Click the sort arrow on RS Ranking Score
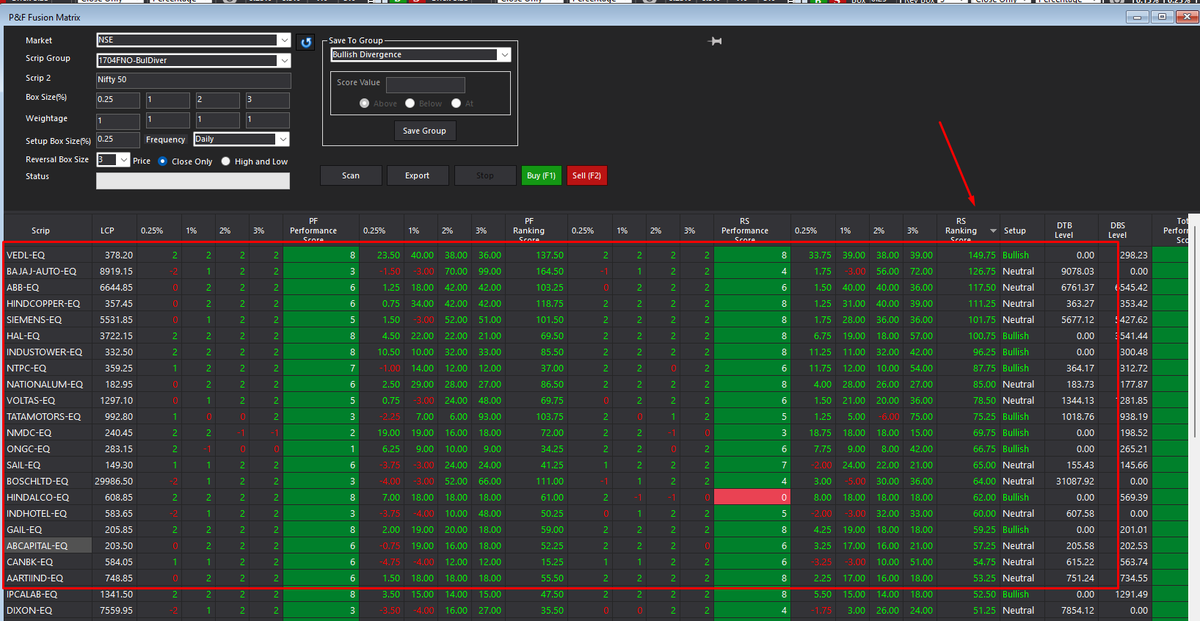 click(x=993, y=230)
